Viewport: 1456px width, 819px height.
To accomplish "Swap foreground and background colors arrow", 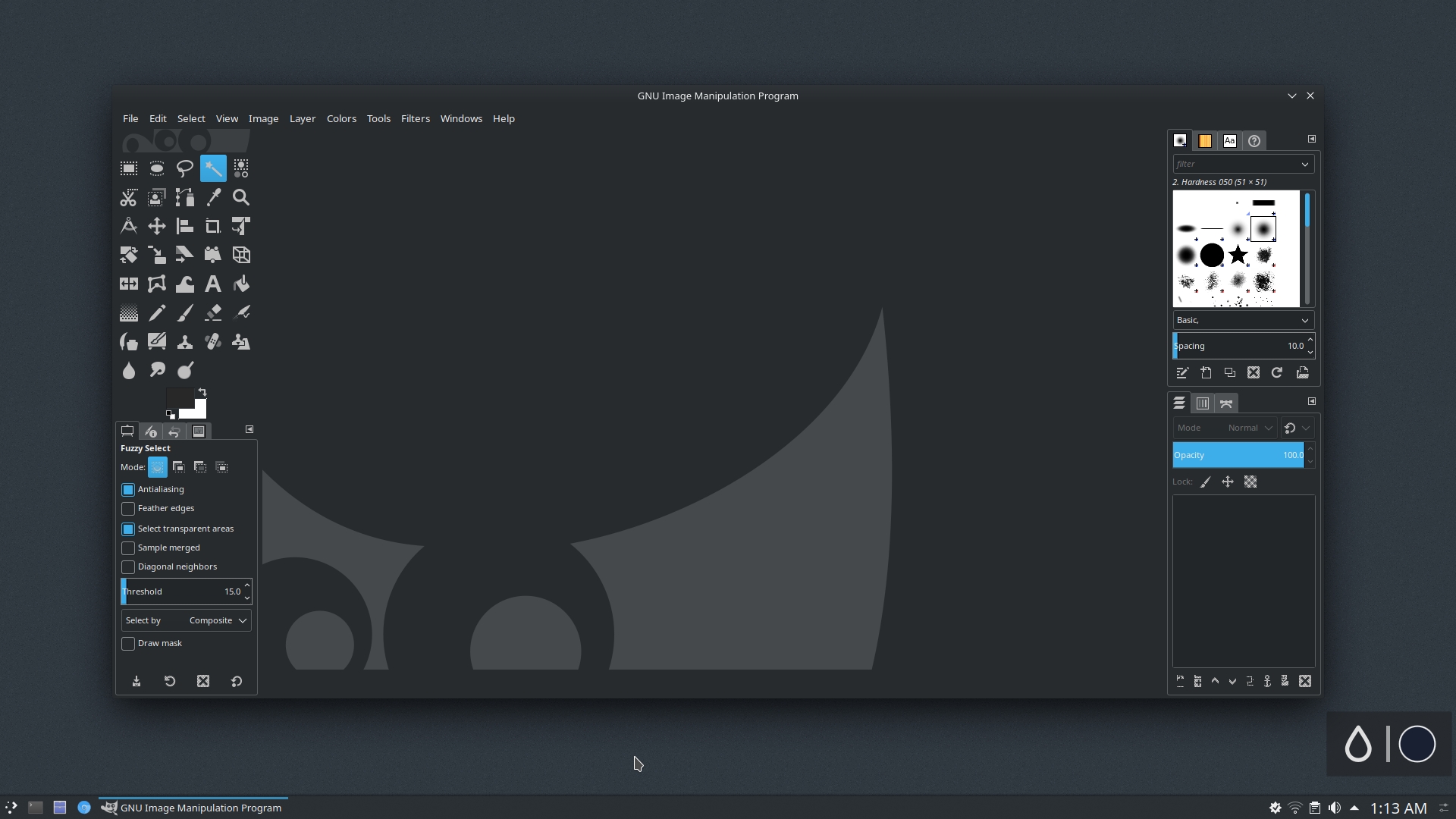I will [202, 392].
